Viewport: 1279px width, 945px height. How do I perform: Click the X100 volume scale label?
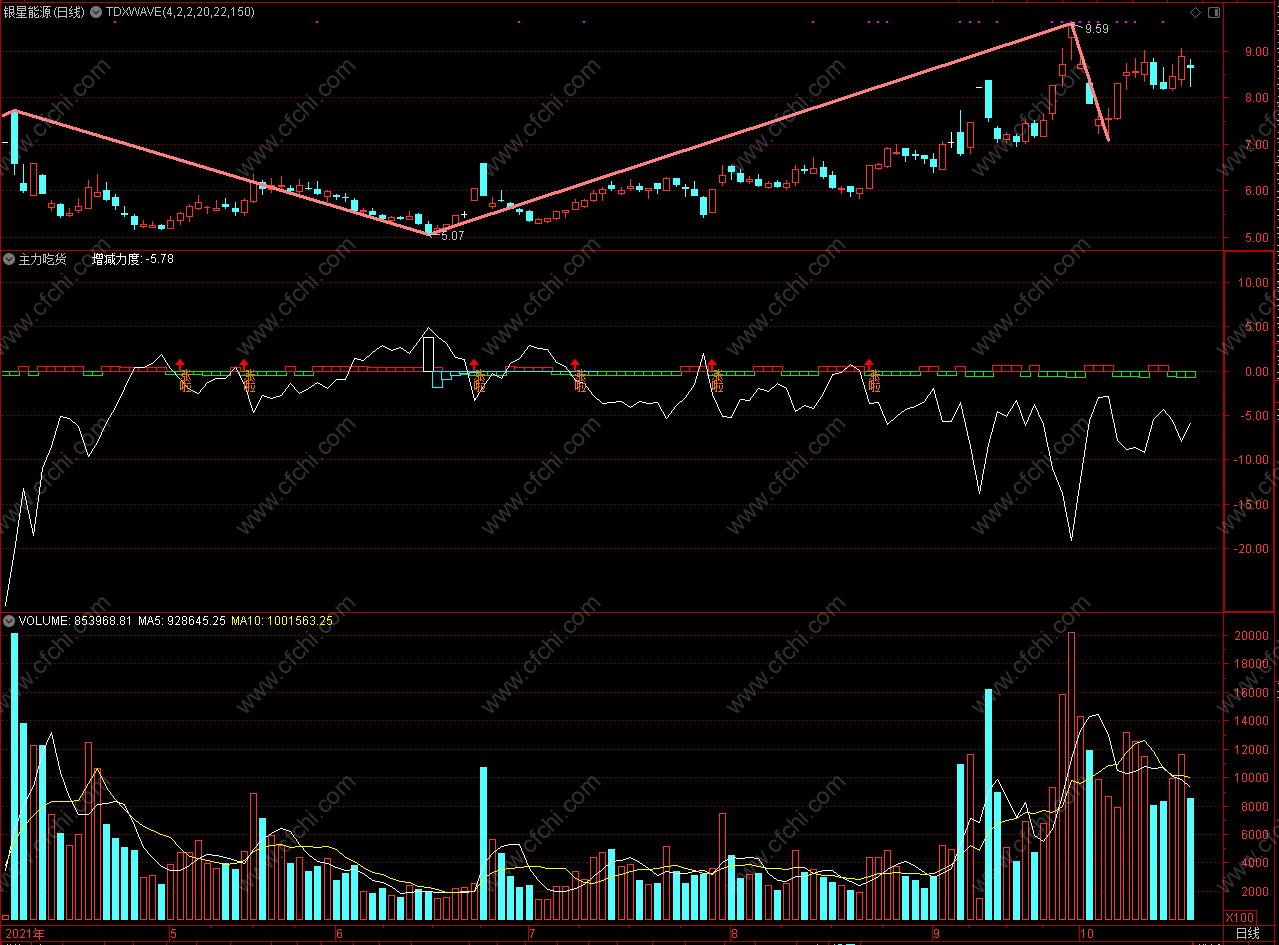(x=1241, y=918)
